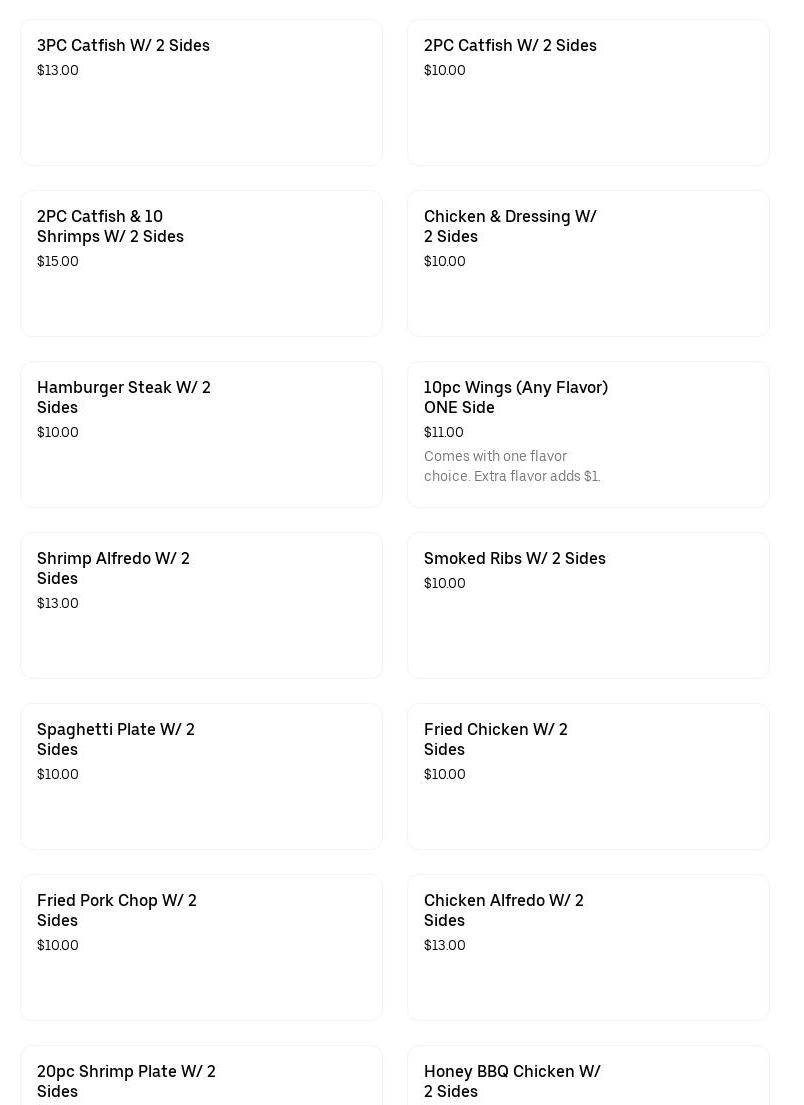
Task: Click the $11.00 price under 10pc Wings
Action: point(444,433)
